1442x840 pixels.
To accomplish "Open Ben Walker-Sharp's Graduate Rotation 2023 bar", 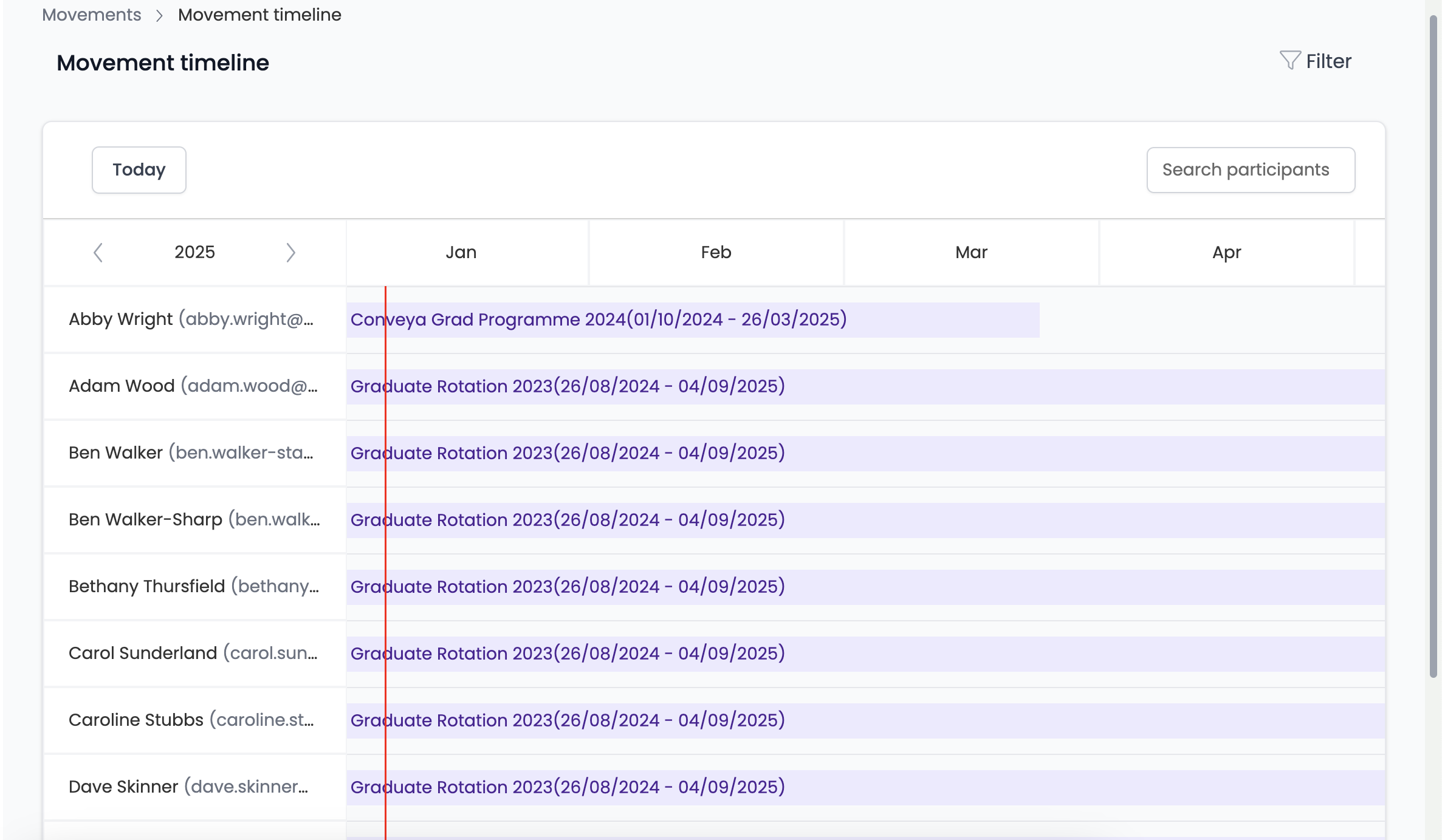I will [866, 521].
